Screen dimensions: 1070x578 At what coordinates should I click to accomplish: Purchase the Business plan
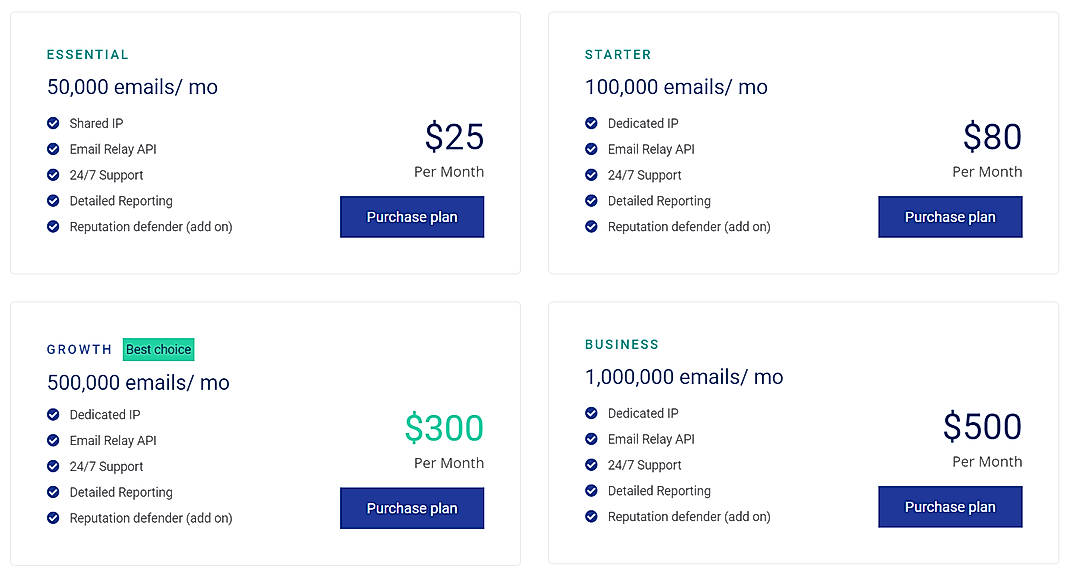point(950,507)
